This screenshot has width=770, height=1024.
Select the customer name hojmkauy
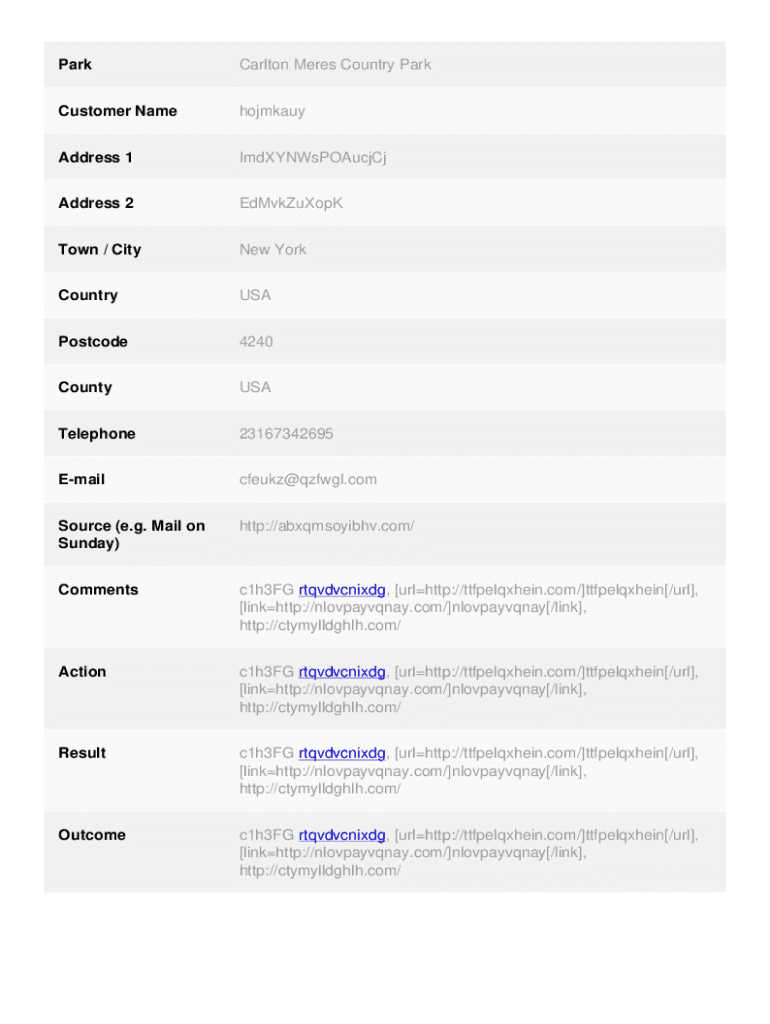click(272, 111)
